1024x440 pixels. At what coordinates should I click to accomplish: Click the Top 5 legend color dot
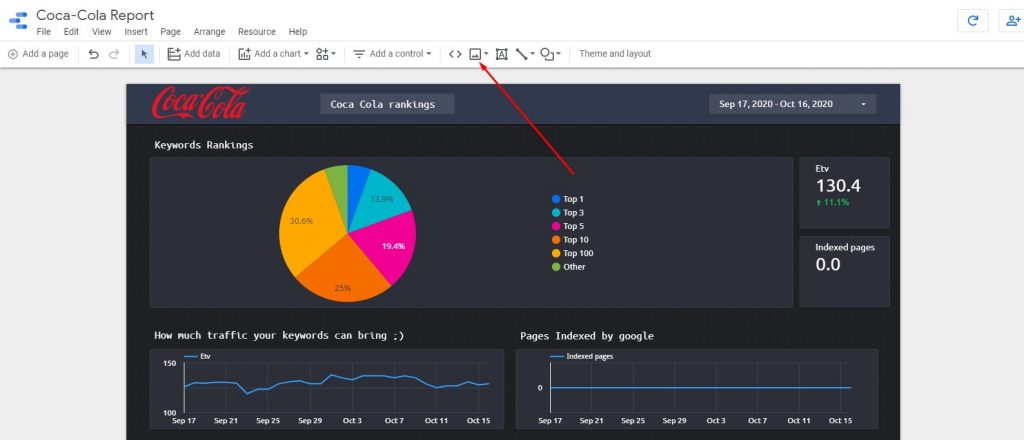coord(556,226)
